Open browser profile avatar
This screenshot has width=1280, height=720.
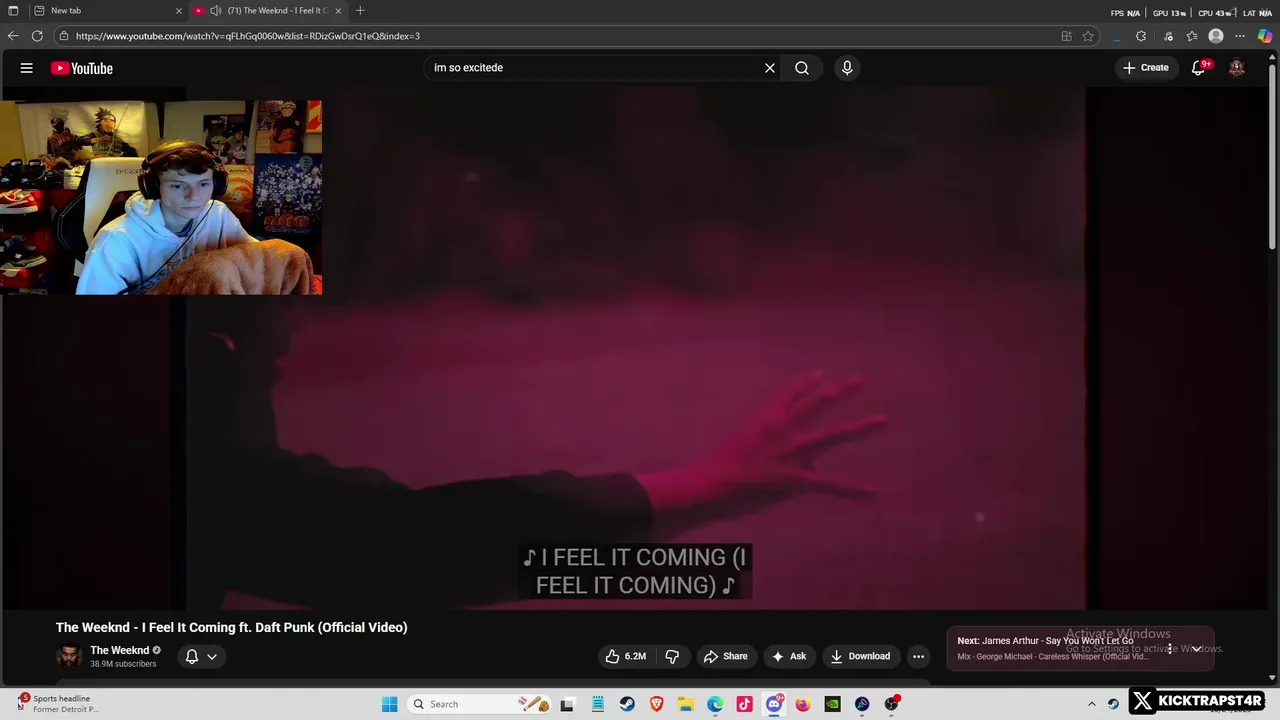[1216, 36]
